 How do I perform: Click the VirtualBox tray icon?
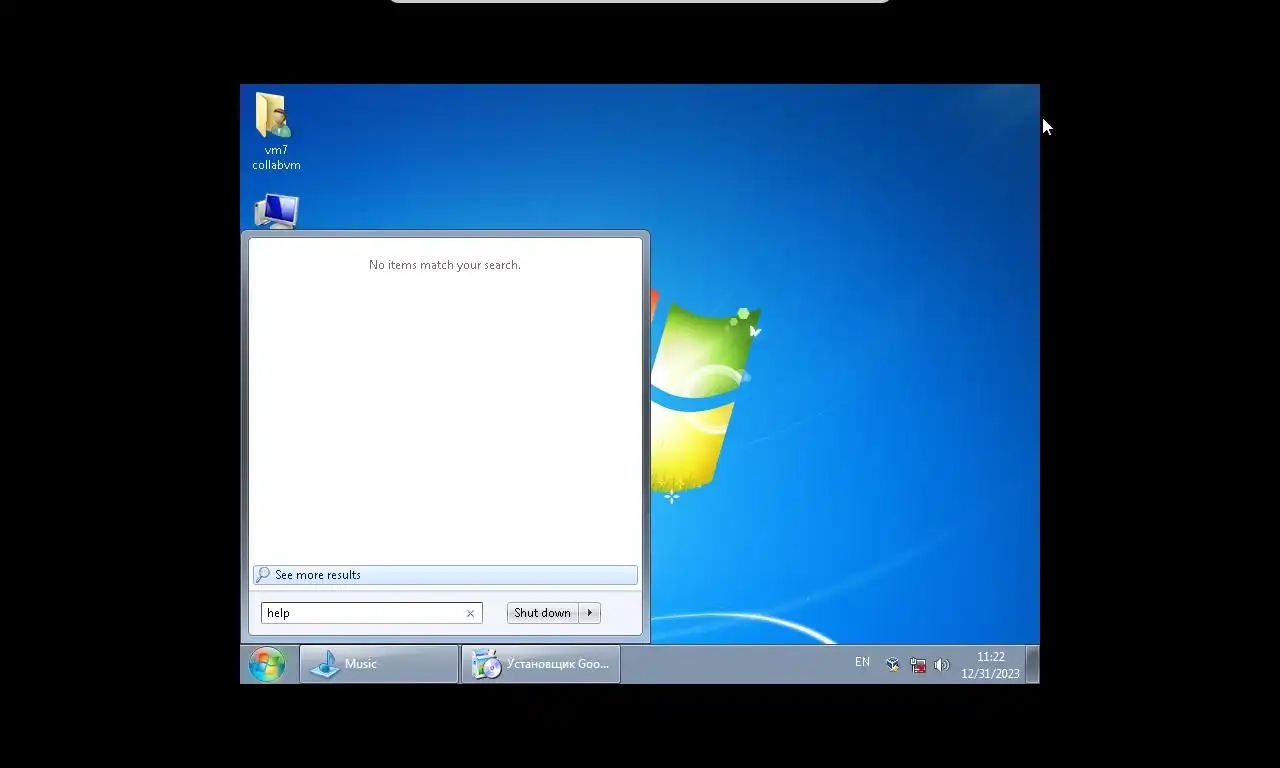click(893, 664)
